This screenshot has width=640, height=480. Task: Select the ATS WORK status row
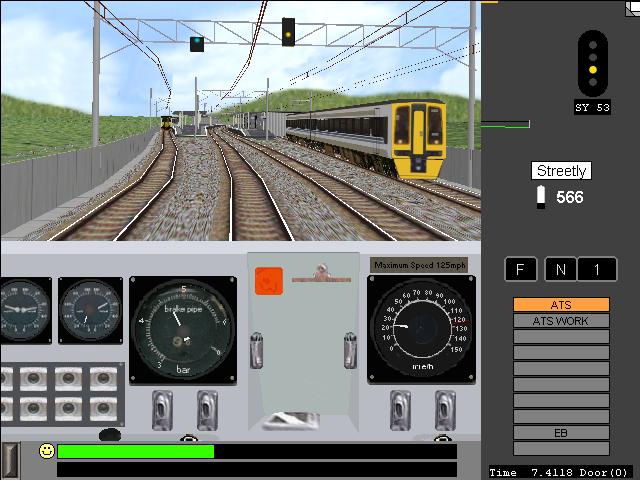click(561, 321)
